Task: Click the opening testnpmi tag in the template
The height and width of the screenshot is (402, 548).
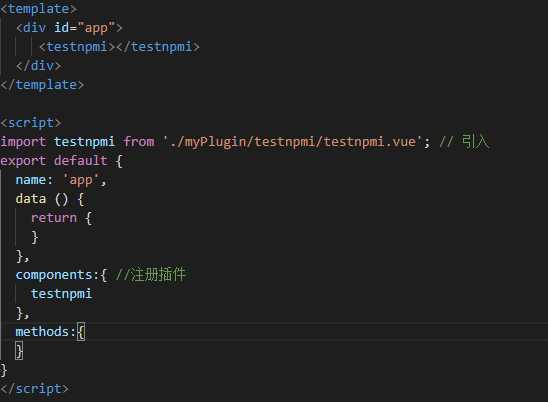Action: click(x=77, y=46)
